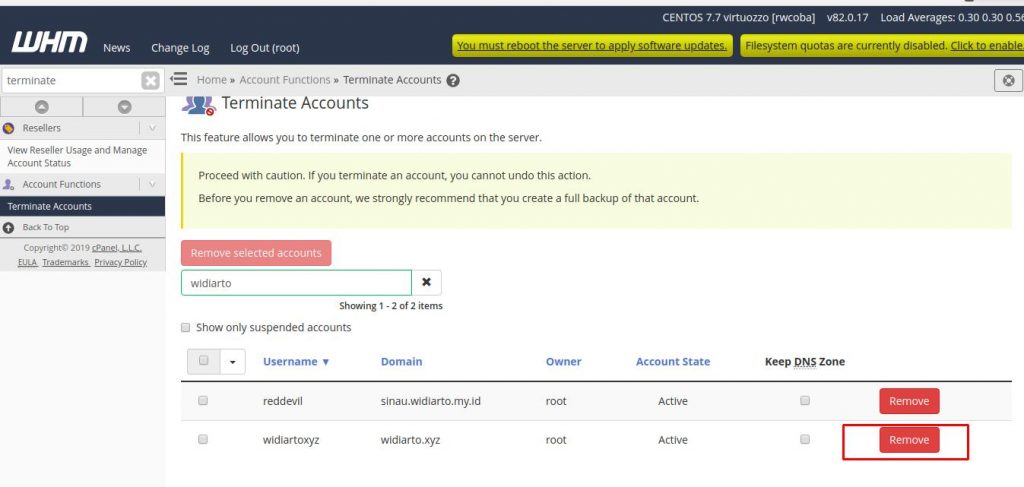Remove the widiartoxyz account
The width and height of the screenshot is (1024, 487).
[909, 440]
